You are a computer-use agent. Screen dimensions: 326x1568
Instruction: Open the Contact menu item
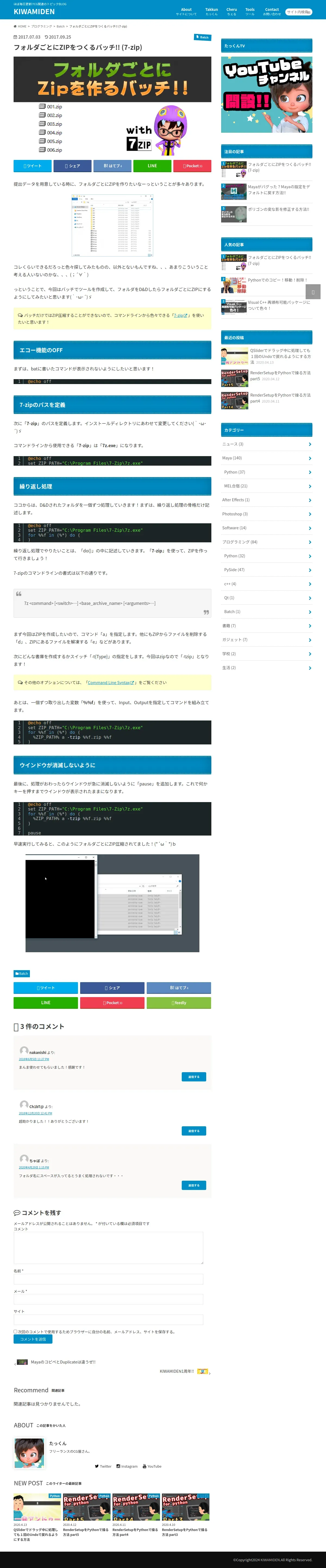(x=272, y=12)
